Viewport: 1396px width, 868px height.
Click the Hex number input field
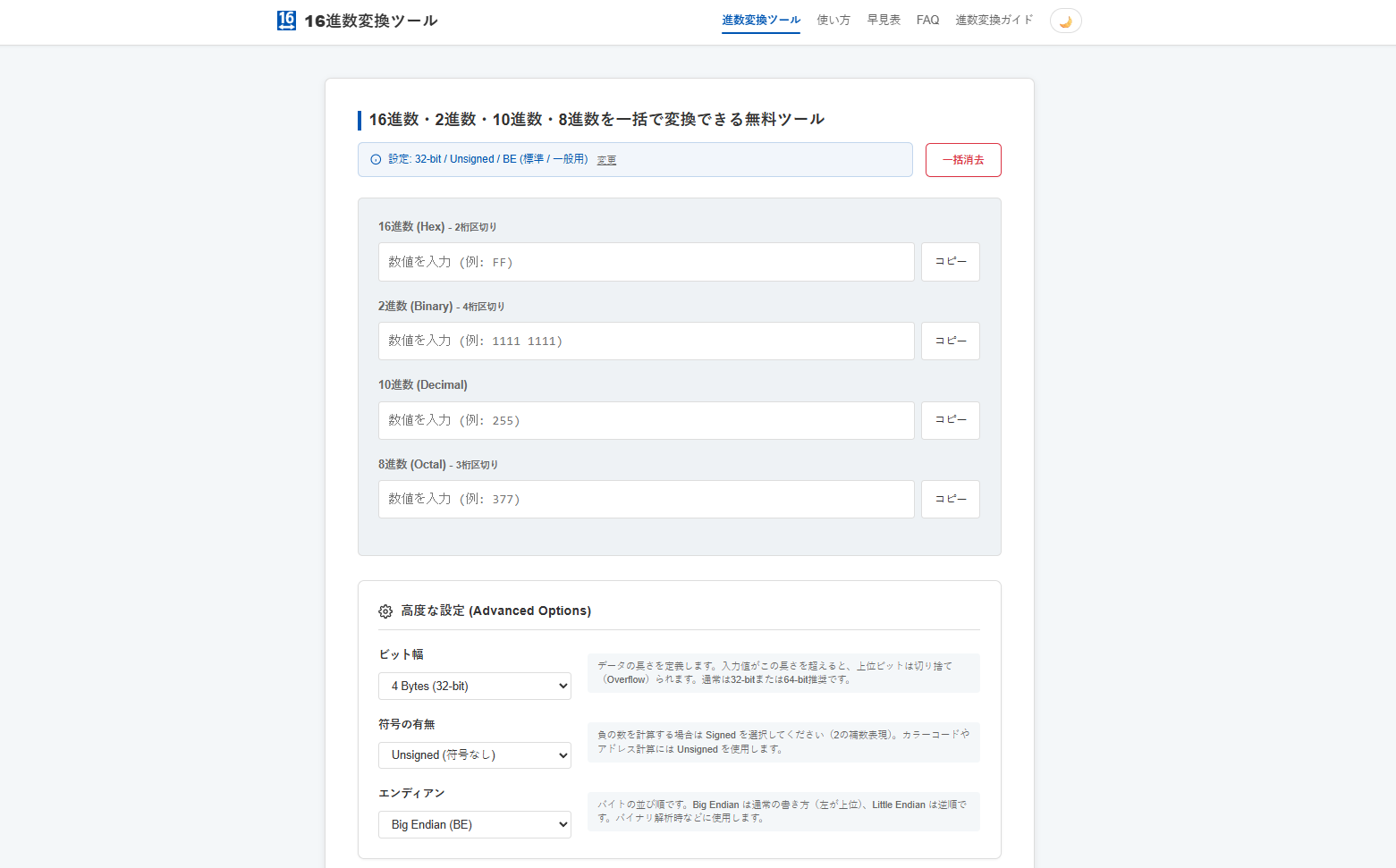click(646, 261)
